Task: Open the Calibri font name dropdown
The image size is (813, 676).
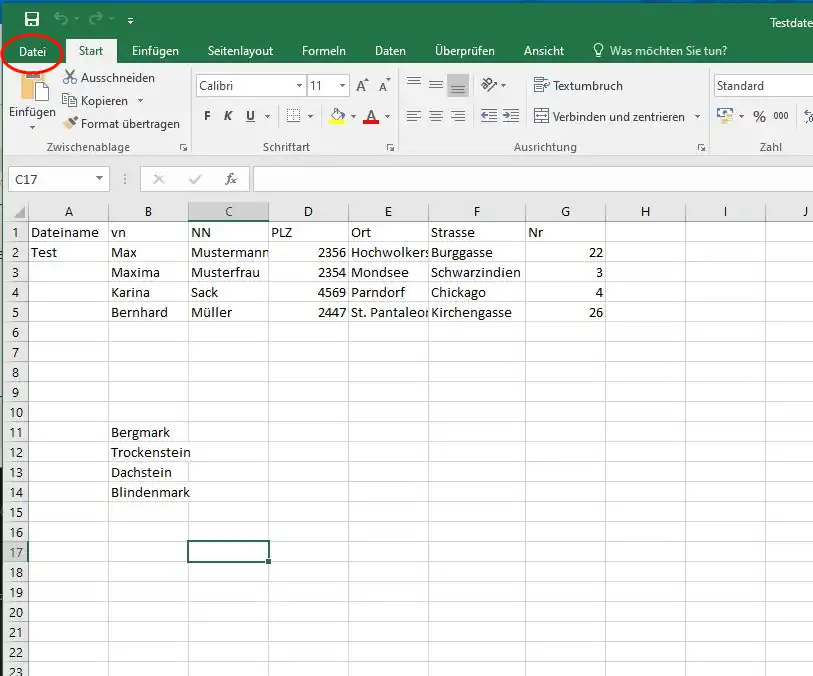Action: (x=298, y=86)
